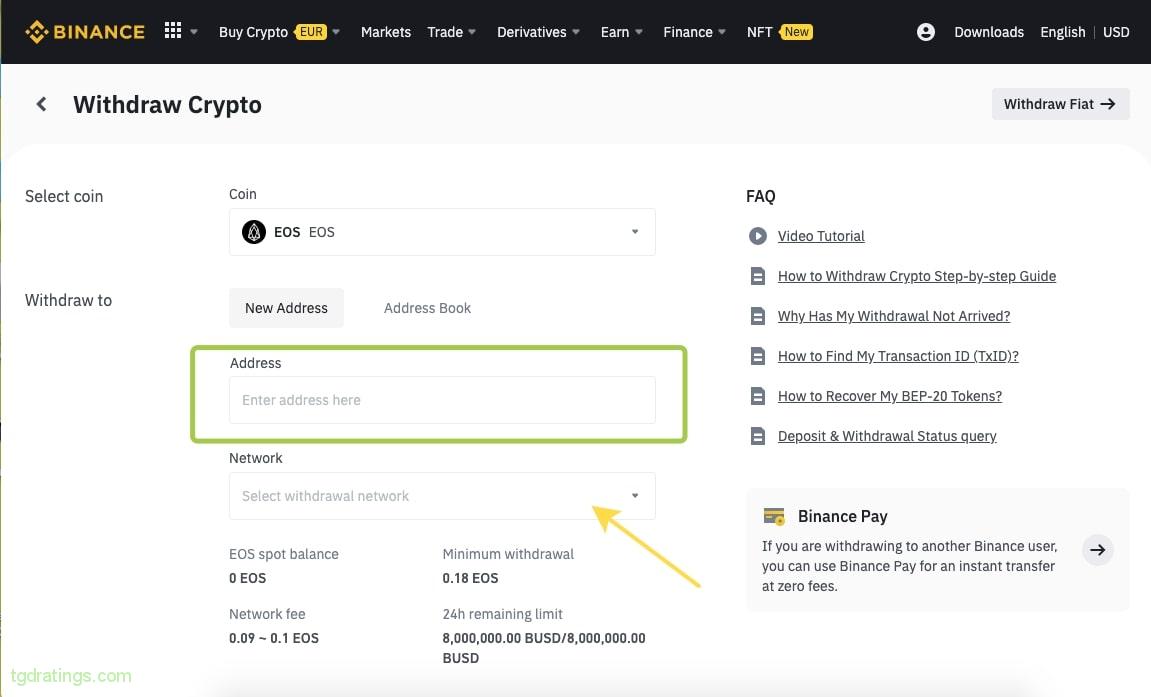The width and height of the screenshot is (1151, 697).
Task: Change currency via USD
Action: [1116, 32]
